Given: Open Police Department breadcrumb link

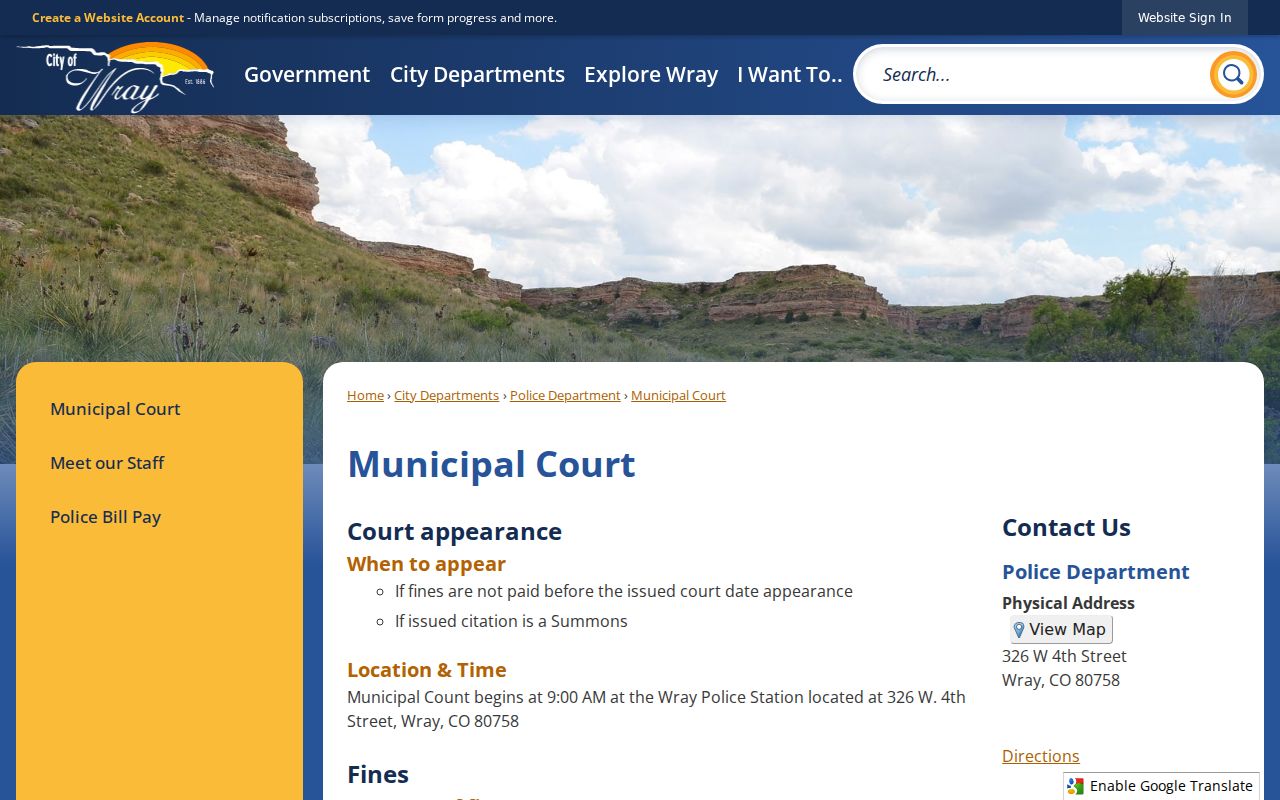Looking at the screenshot, I should click(565, 396).
